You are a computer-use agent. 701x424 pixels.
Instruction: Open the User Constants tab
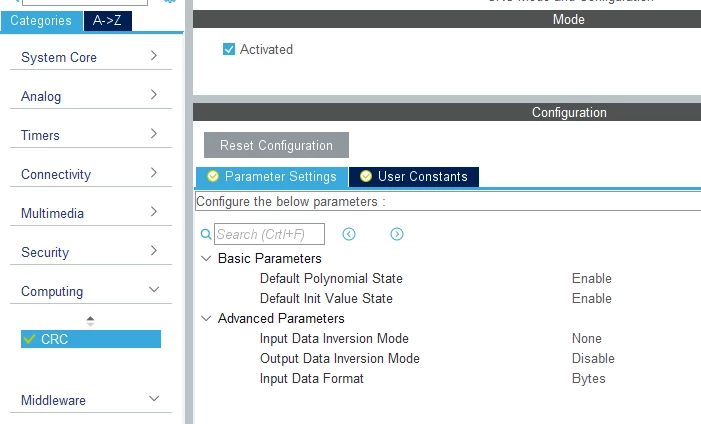click(414, 176)
